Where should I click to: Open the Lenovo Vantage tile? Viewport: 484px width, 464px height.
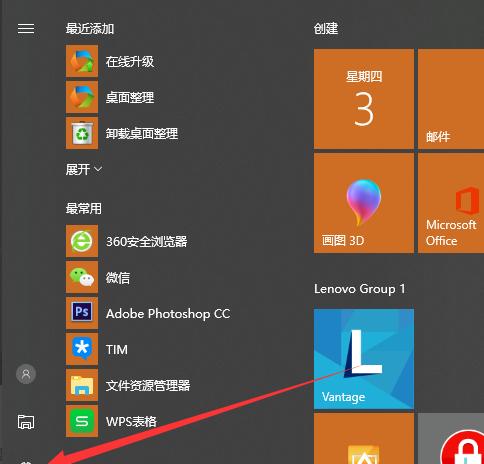coord(364,359)
